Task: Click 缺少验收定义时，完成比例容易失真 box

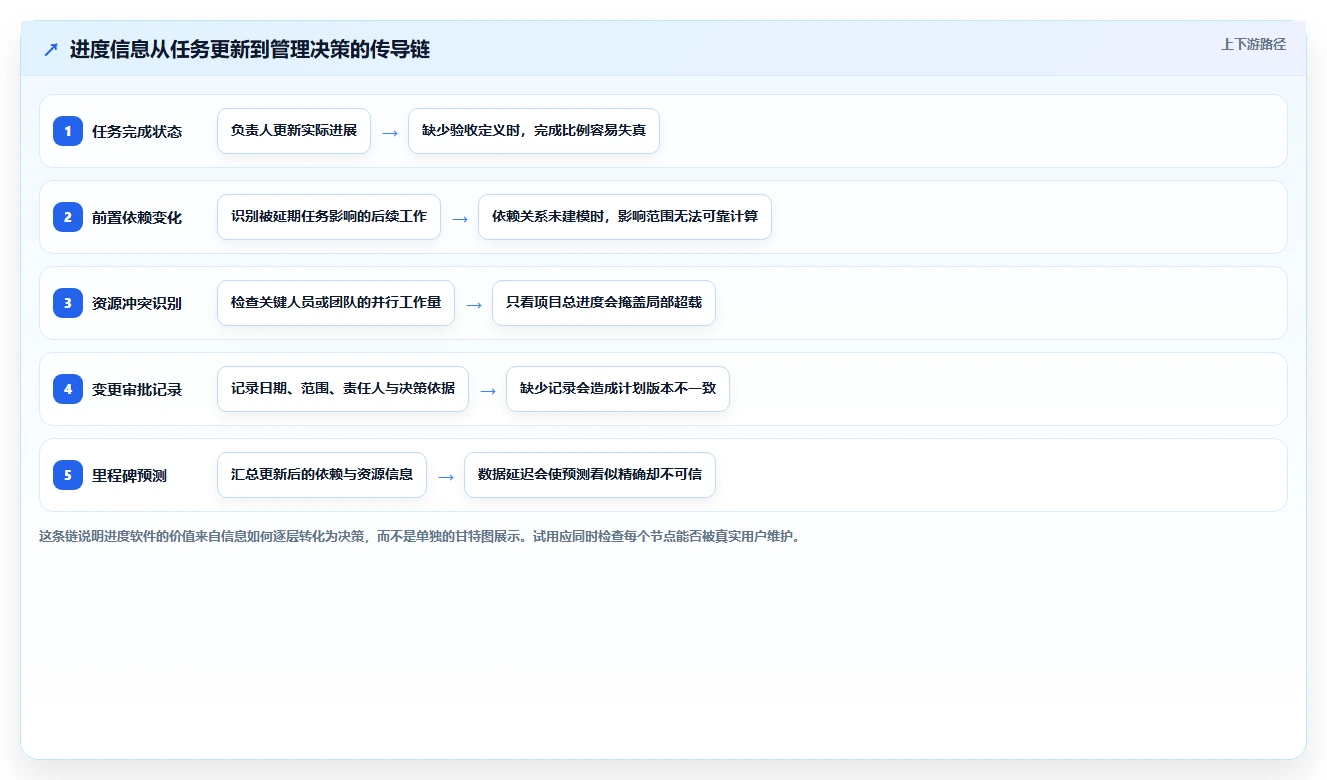Action: pos(534,131)
